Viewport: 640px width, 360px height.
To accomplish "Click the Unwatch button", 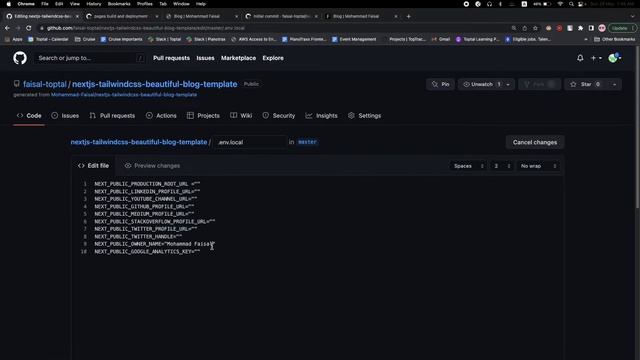I will coord(481,84).
